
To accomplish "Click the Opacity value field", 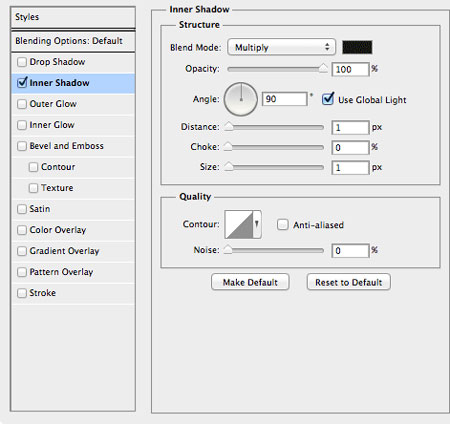I will [x=350, y=69].
